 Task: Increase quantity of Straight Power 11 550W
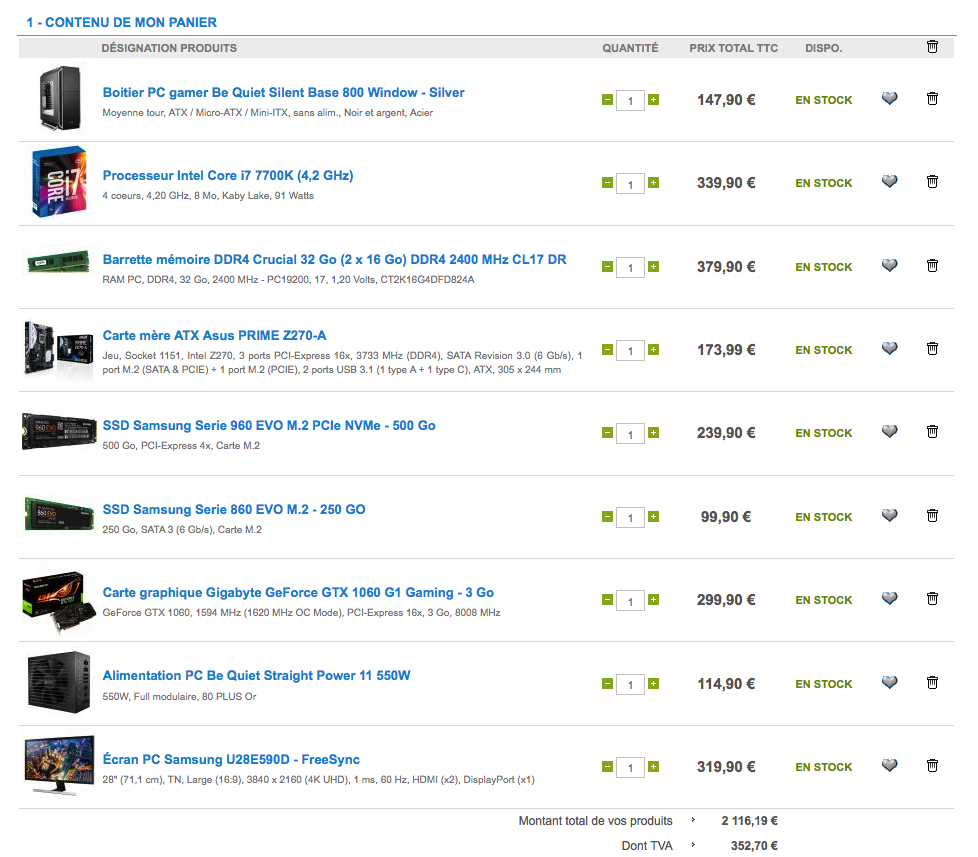653,684
